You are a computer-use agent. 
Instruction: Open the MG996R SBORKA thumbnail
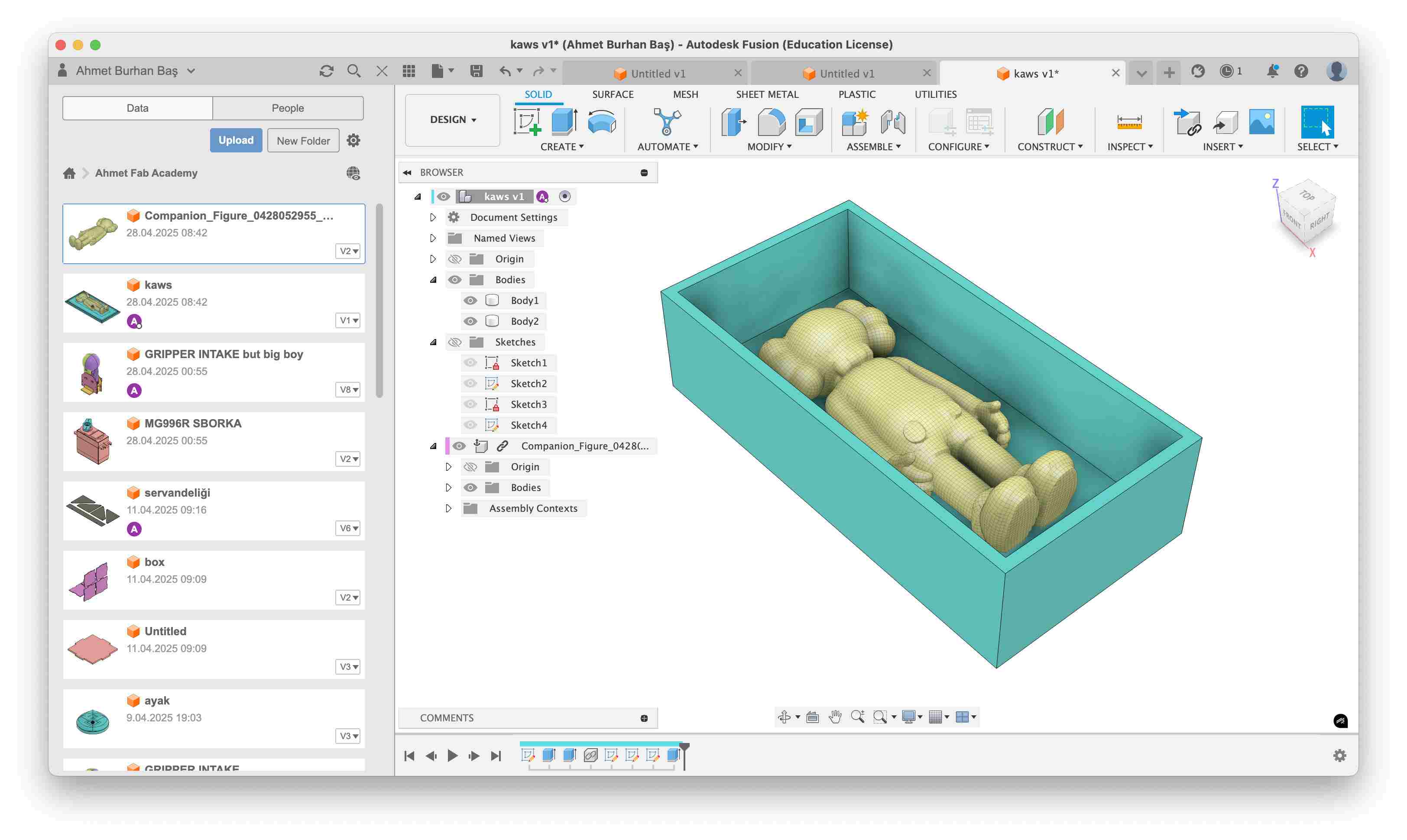[92, 442]
